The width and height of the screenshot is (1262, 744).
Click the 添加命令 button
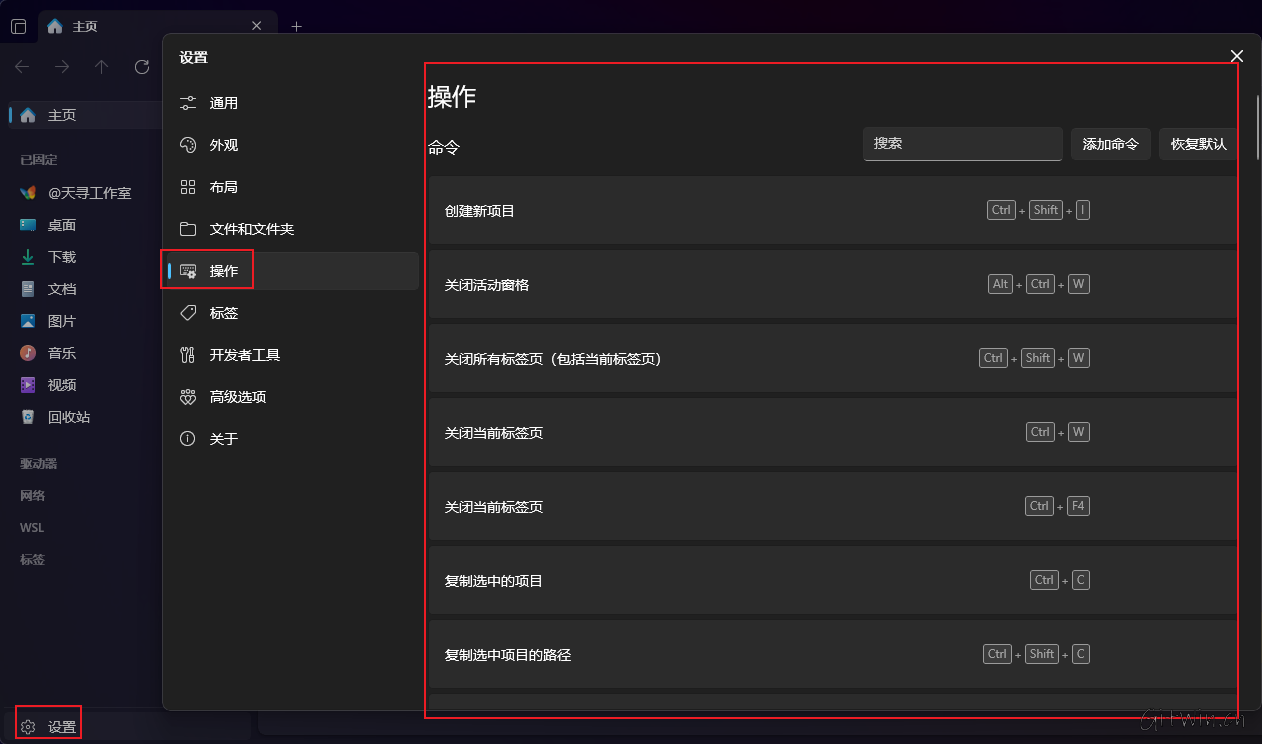point(1110,144)
